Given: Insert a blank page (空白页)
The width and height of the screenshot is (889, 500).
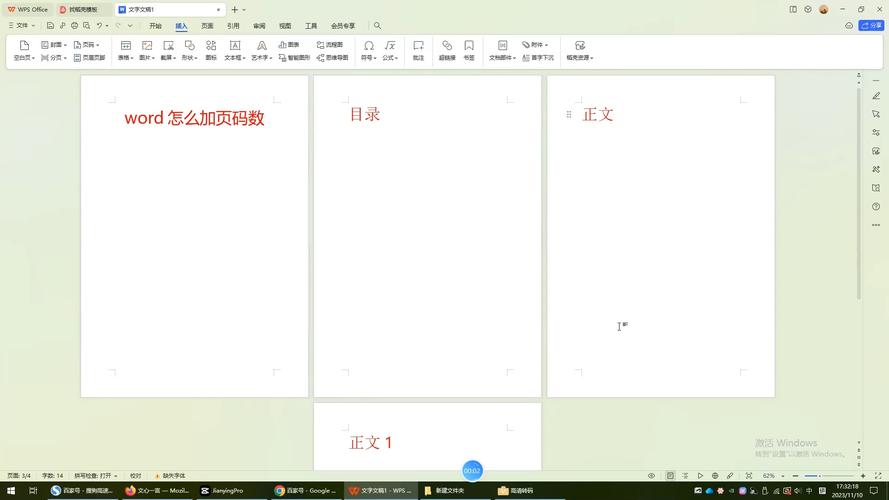Looking at the screenshot, I should pyautogui.click(x=24, y=50).
